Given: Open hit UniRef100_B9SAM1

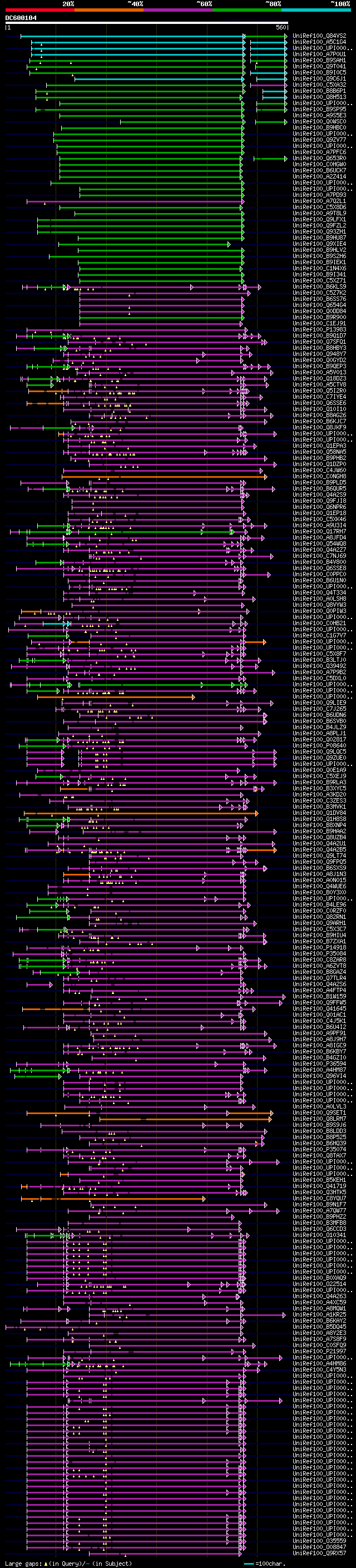Looking at the screenshot, I should 319,60.
